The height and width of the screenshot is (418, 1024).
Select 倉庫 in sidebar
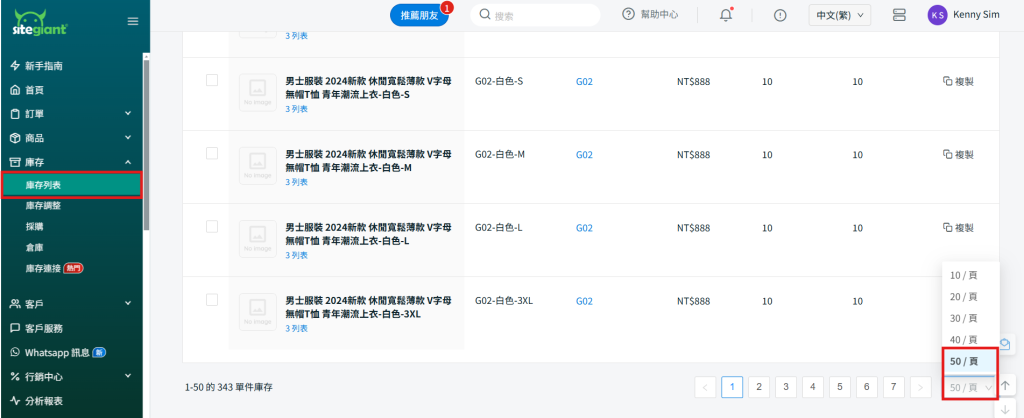pyautogui.click(x=34, y=248)
